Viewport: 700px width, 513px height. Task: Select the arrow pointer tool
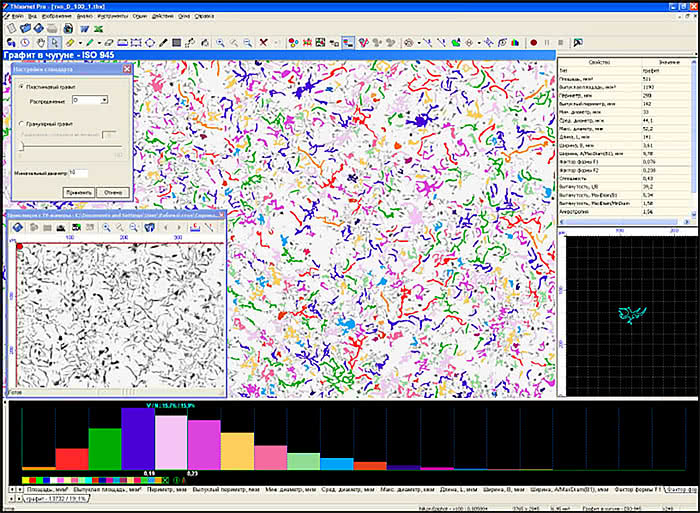tap(54, 43)
